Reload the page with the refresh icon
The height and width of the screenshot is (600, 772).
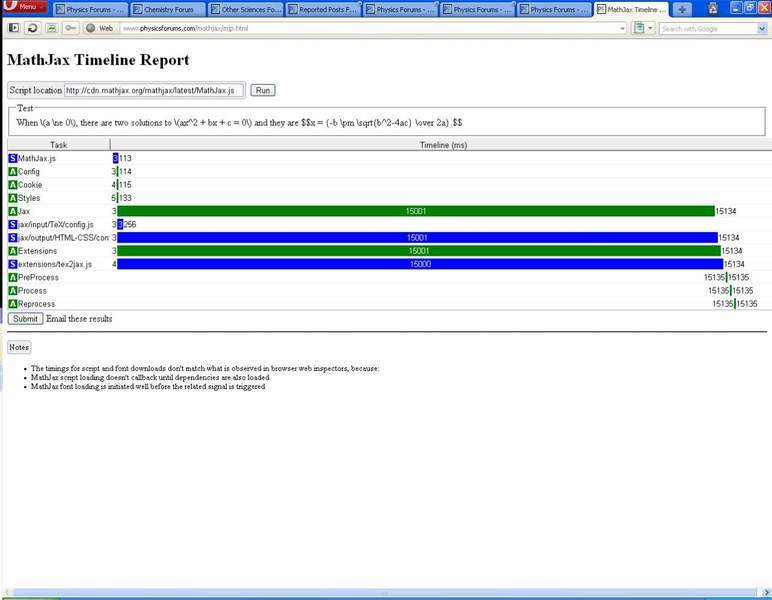tap(32, 28)
